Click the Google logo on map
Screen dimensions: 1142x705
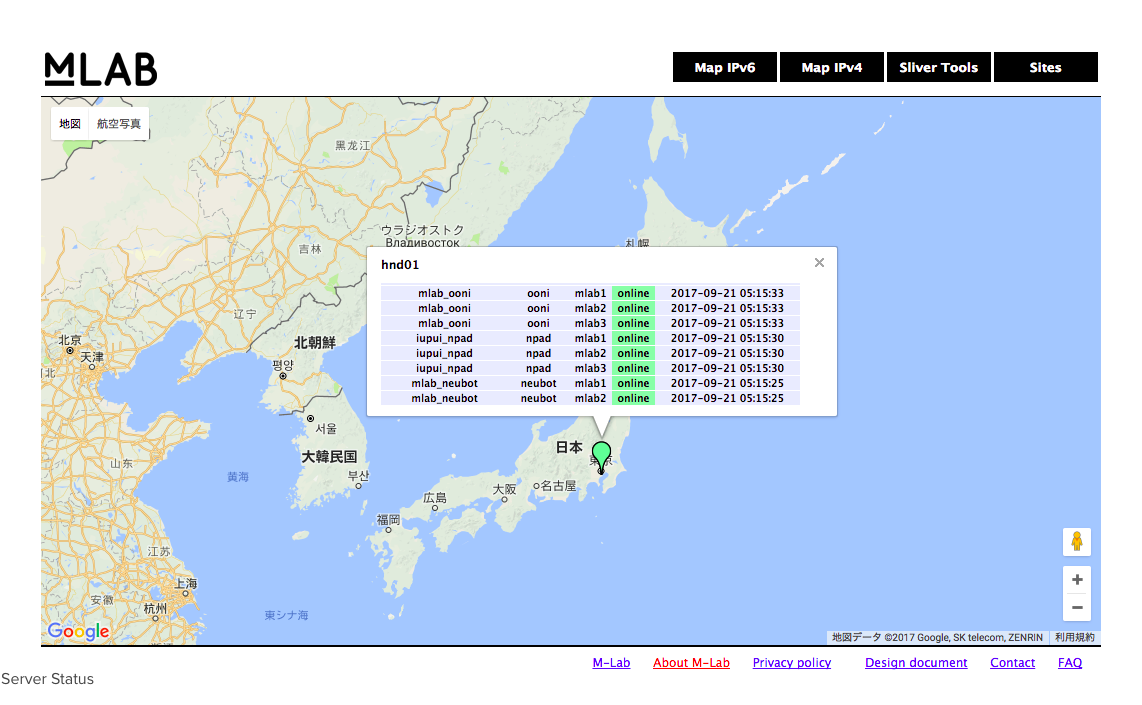click(x=79, y=631)
